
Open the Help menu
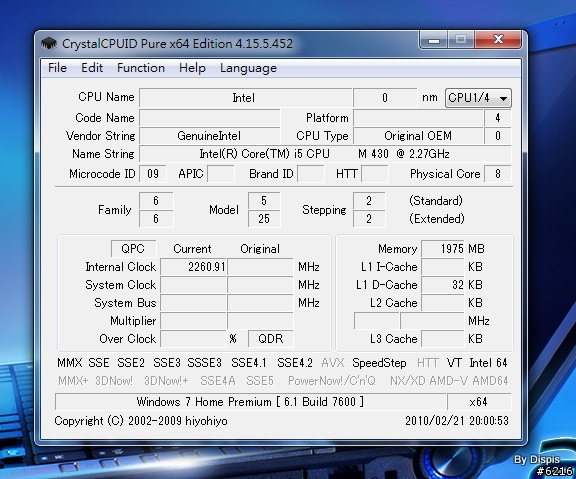[x=192, y=68]
